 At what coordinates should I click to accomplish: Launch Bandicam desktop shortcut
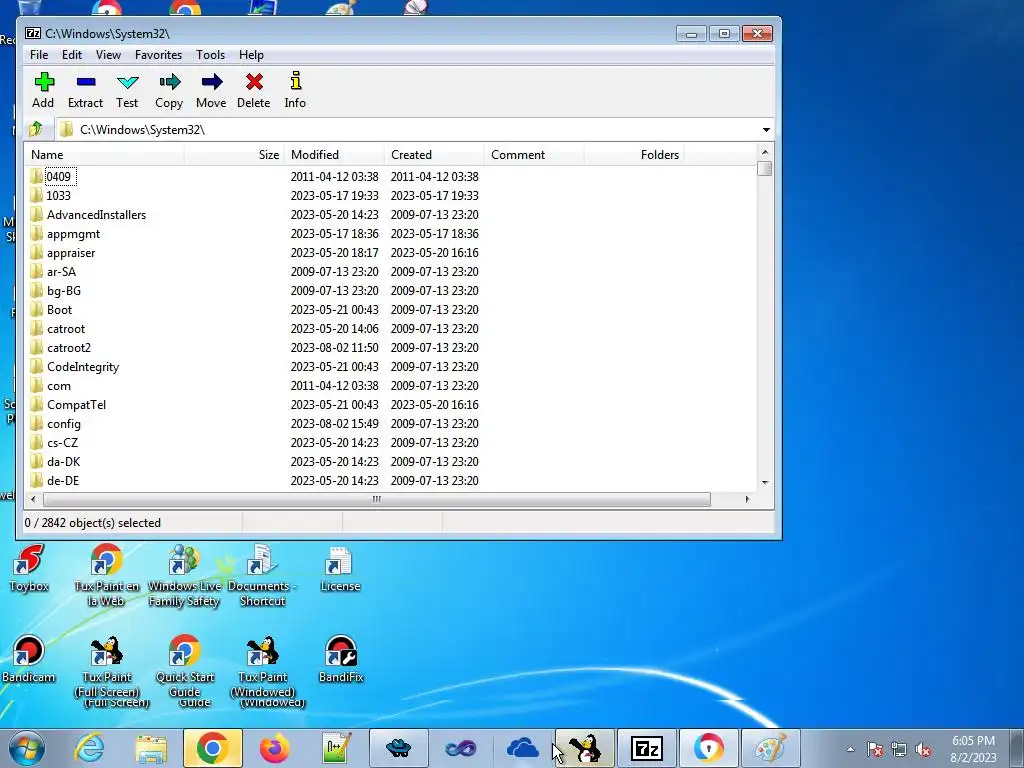tap(28, 660)
